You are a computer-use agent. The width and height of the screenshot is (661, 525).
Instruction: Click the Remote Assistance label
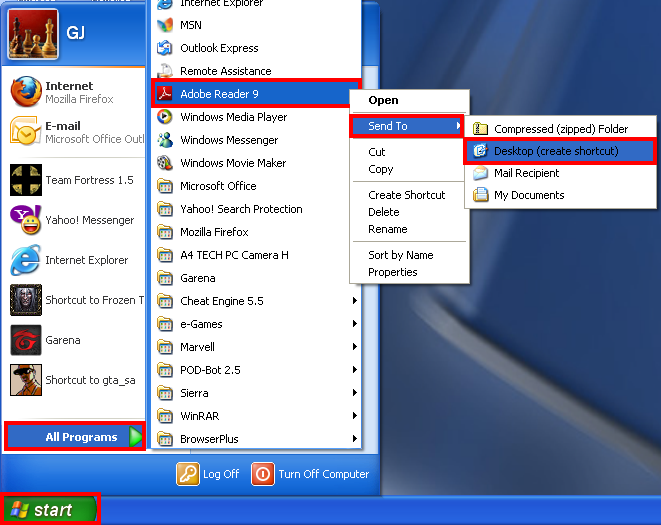click(226, 71)
